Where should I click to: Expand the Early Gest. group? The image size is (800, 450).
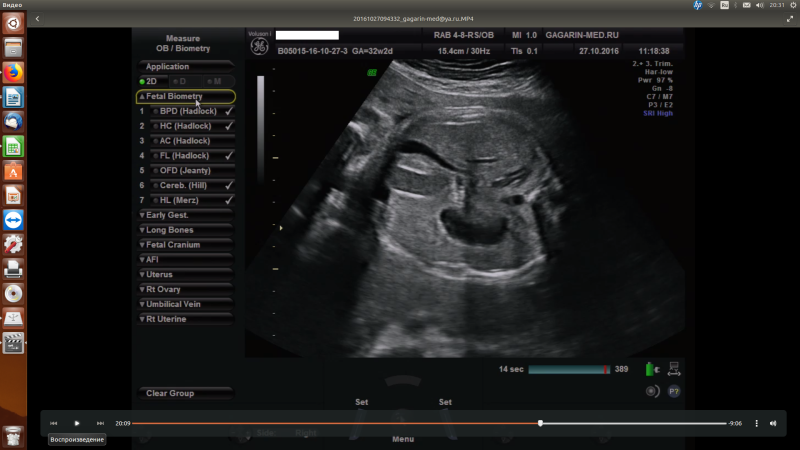[x=186, y=215]
